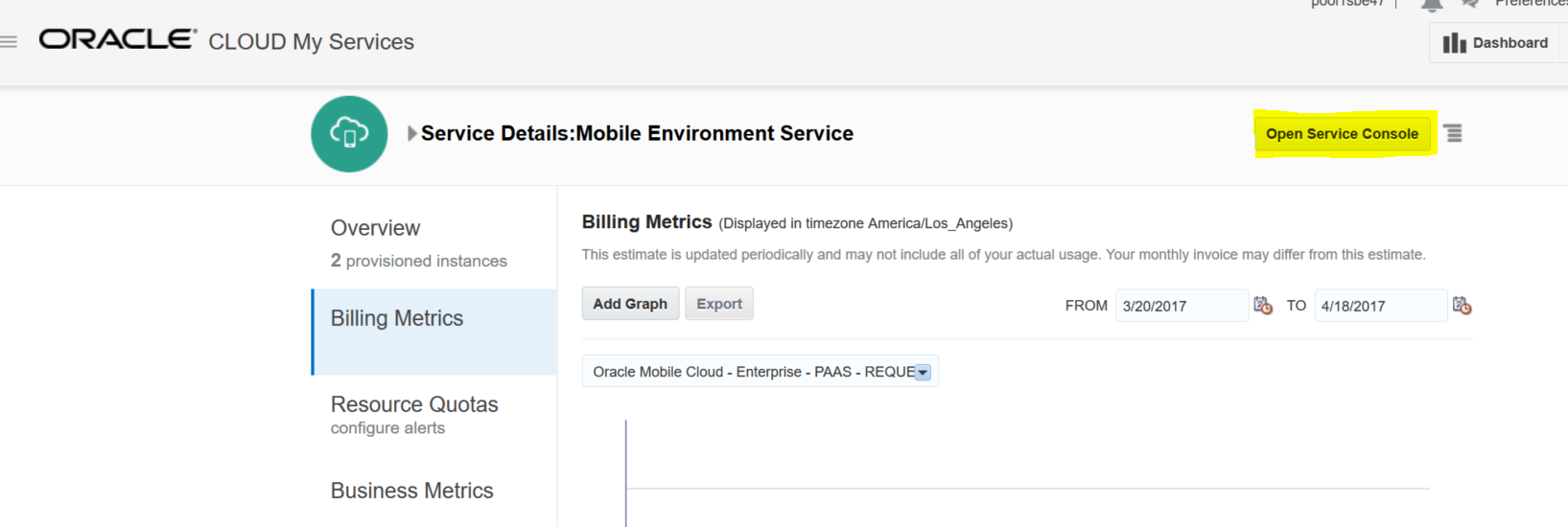1568x527 pixels.
Task: Click Open Service Console button
Action: tap(1342, 134)
